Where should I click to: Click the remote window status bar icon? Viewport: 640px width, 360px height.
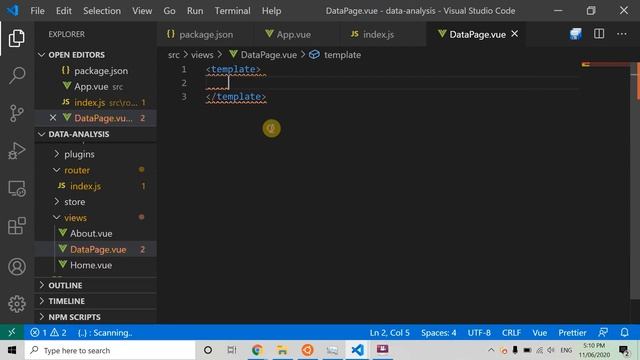12,333
